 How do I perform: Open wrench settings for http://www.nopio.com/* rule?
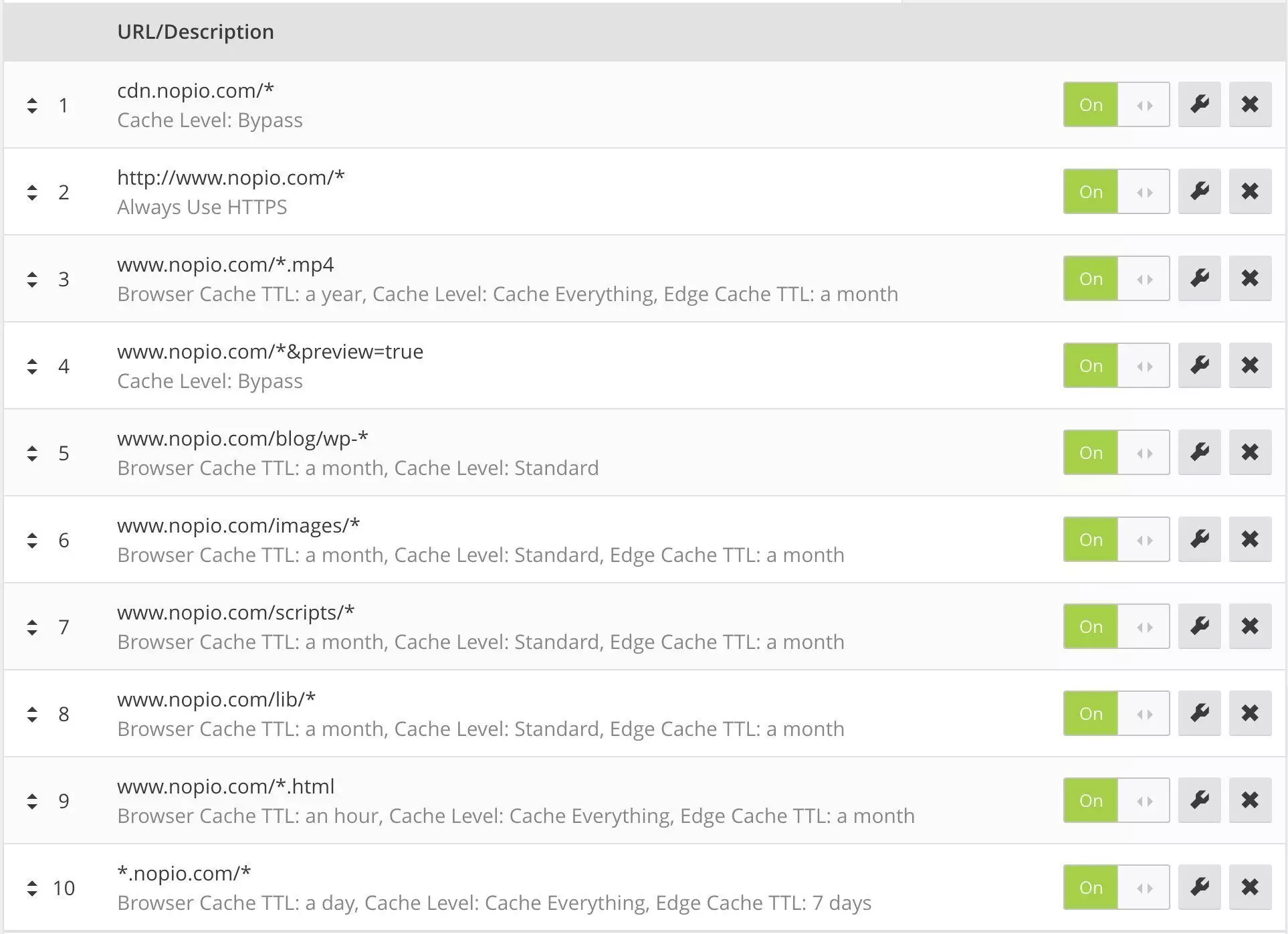coord(1200,191)
